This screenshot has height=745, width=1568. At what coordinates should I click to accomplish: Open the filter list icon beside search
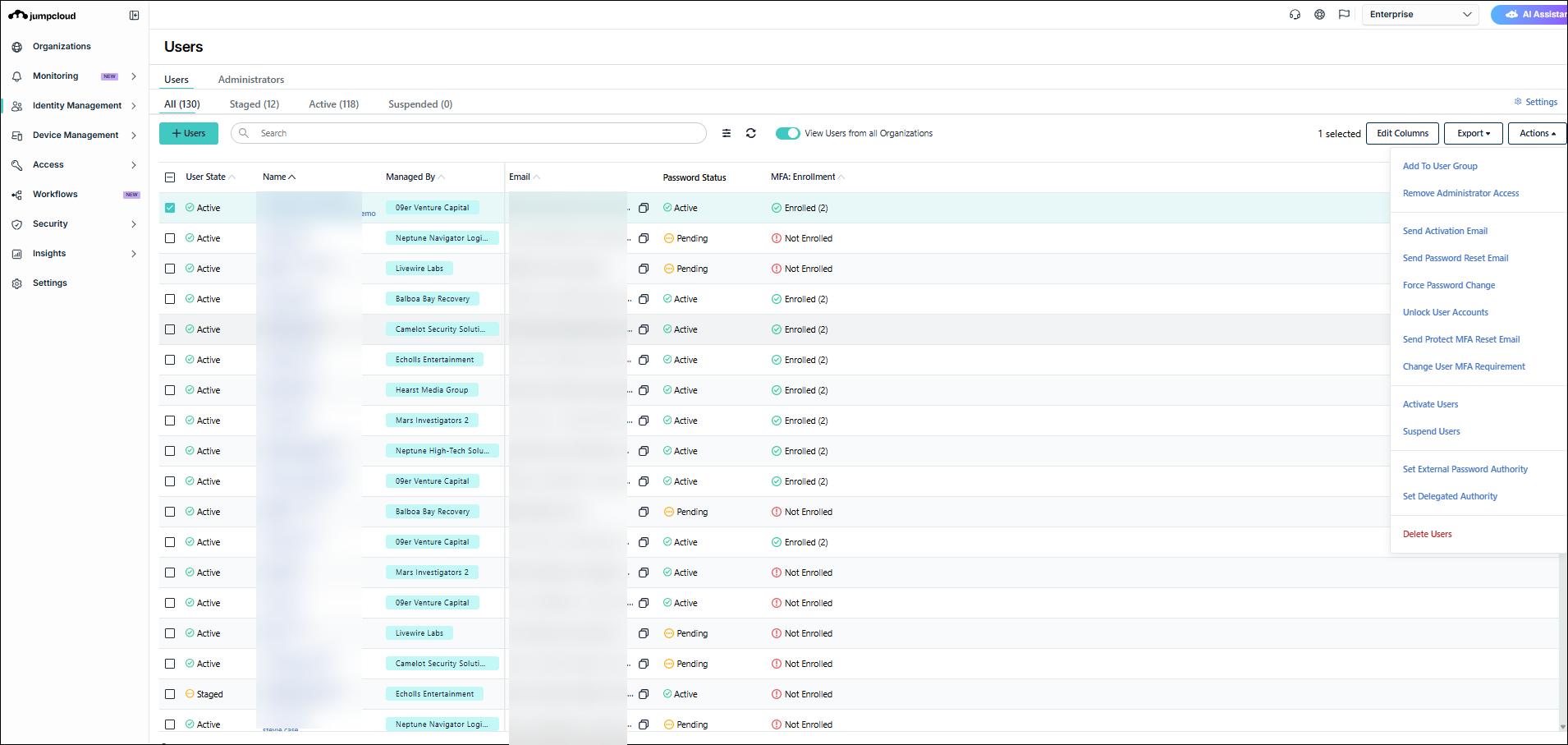727,133
